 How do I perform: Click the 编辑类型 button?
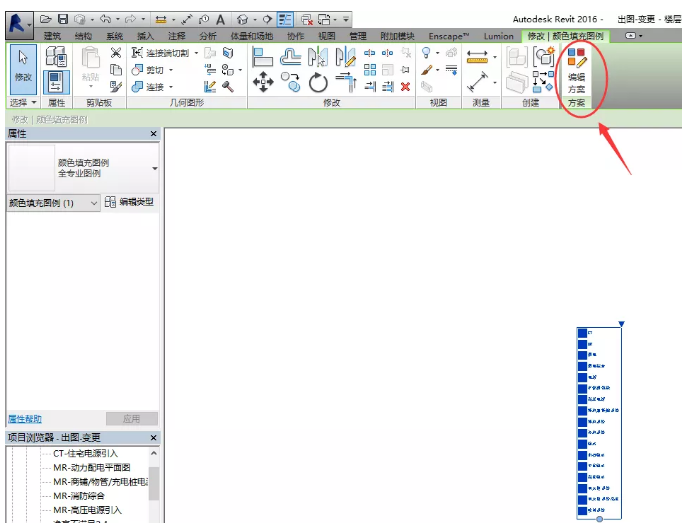tap(130, 202)
